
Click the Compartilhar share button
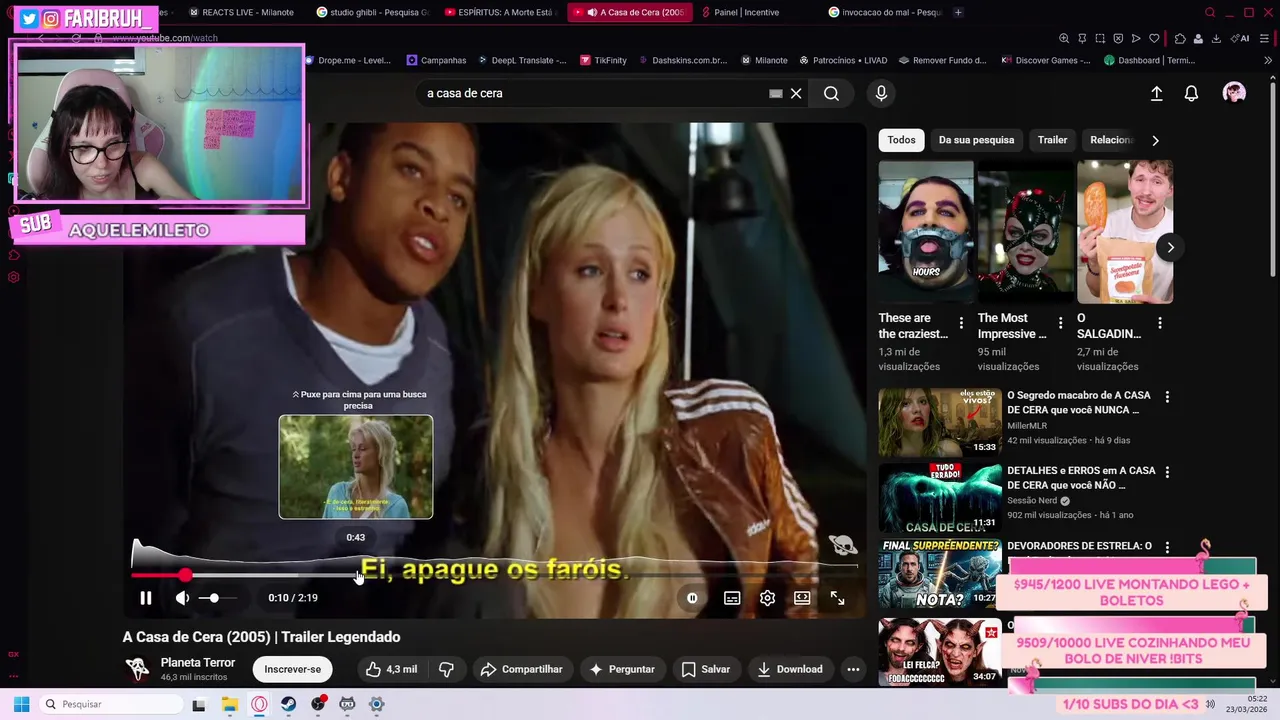point(522,669)
